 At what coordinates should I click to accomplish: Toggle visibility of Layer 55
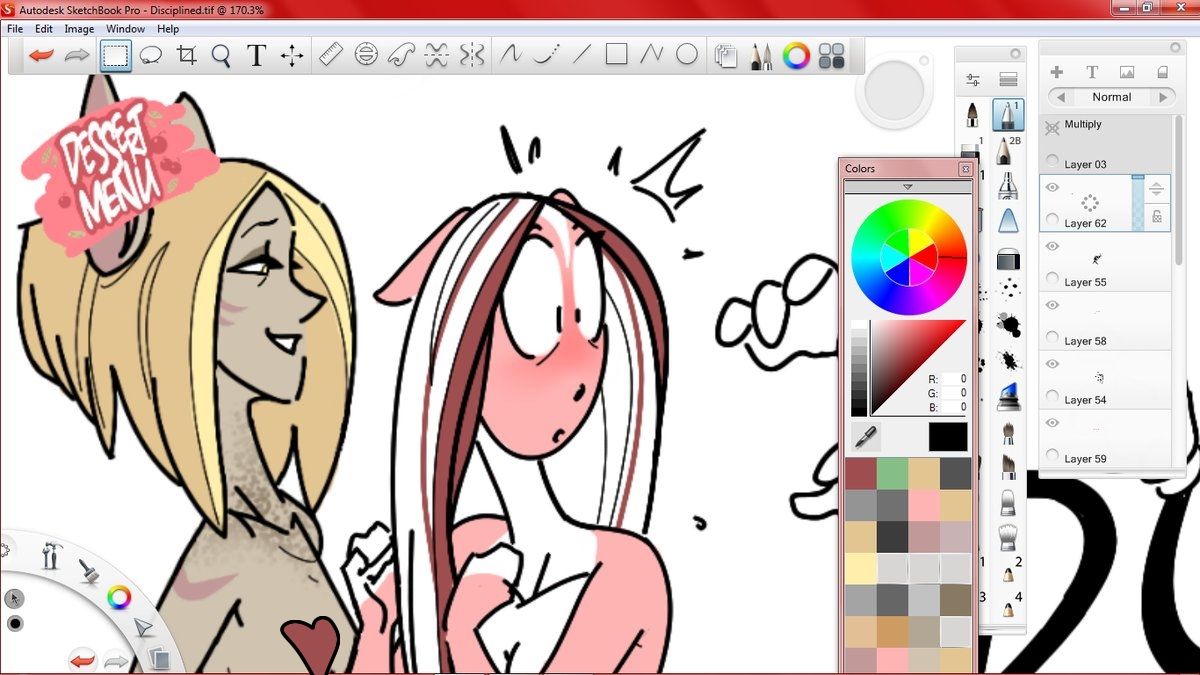pyautogui.click(x=1052, y=246)
